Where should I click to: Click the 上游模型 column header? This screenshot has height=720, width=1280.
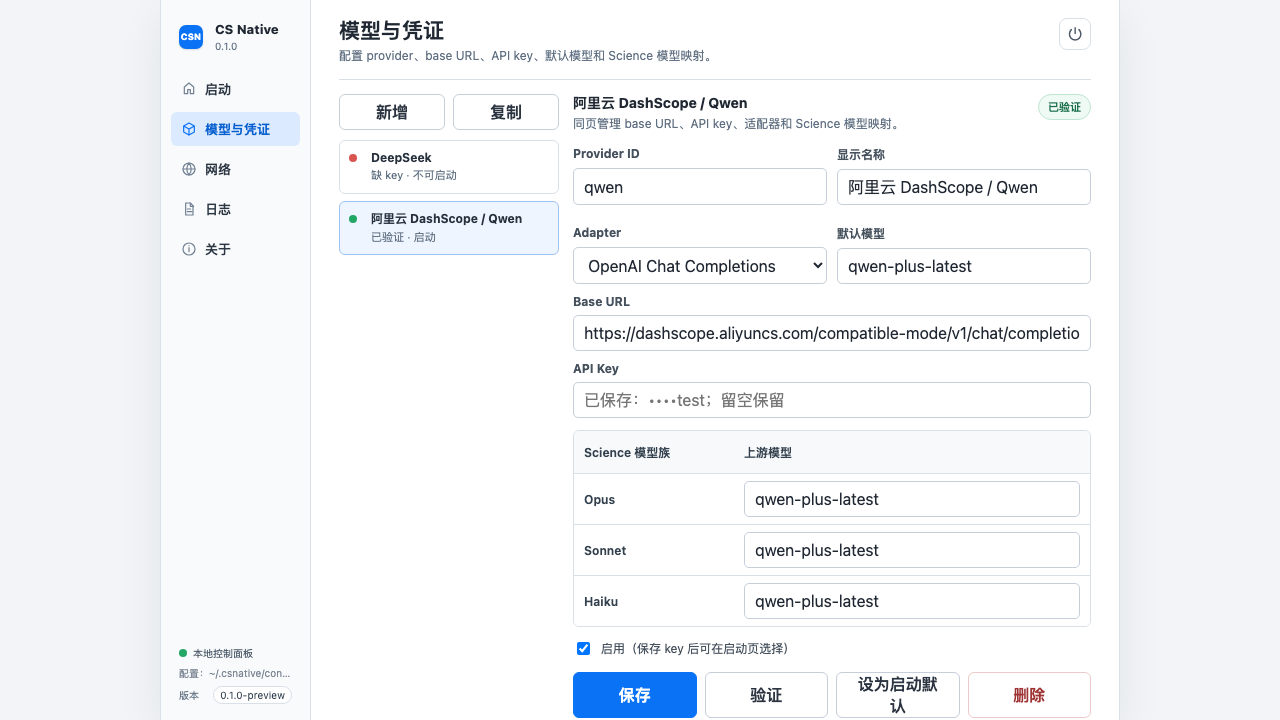(x=768, y=453)
